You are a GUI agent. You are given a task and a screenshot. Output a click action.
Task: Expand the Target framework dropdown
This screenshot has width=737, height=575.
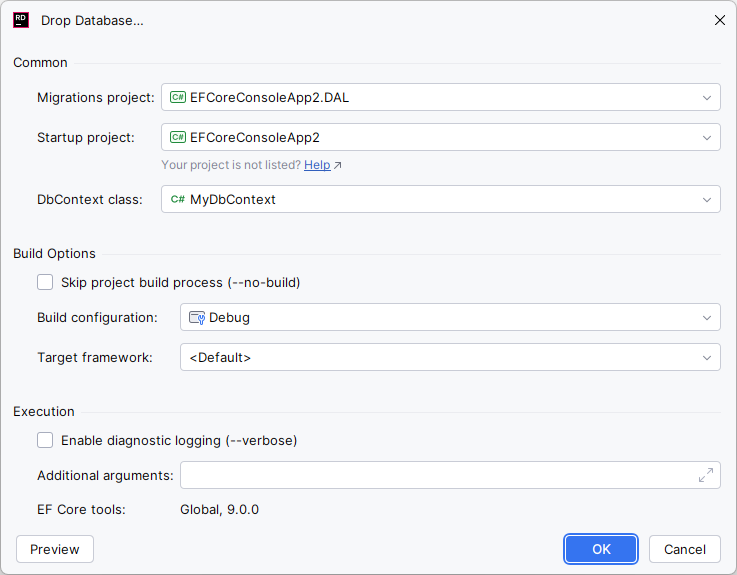707,357
